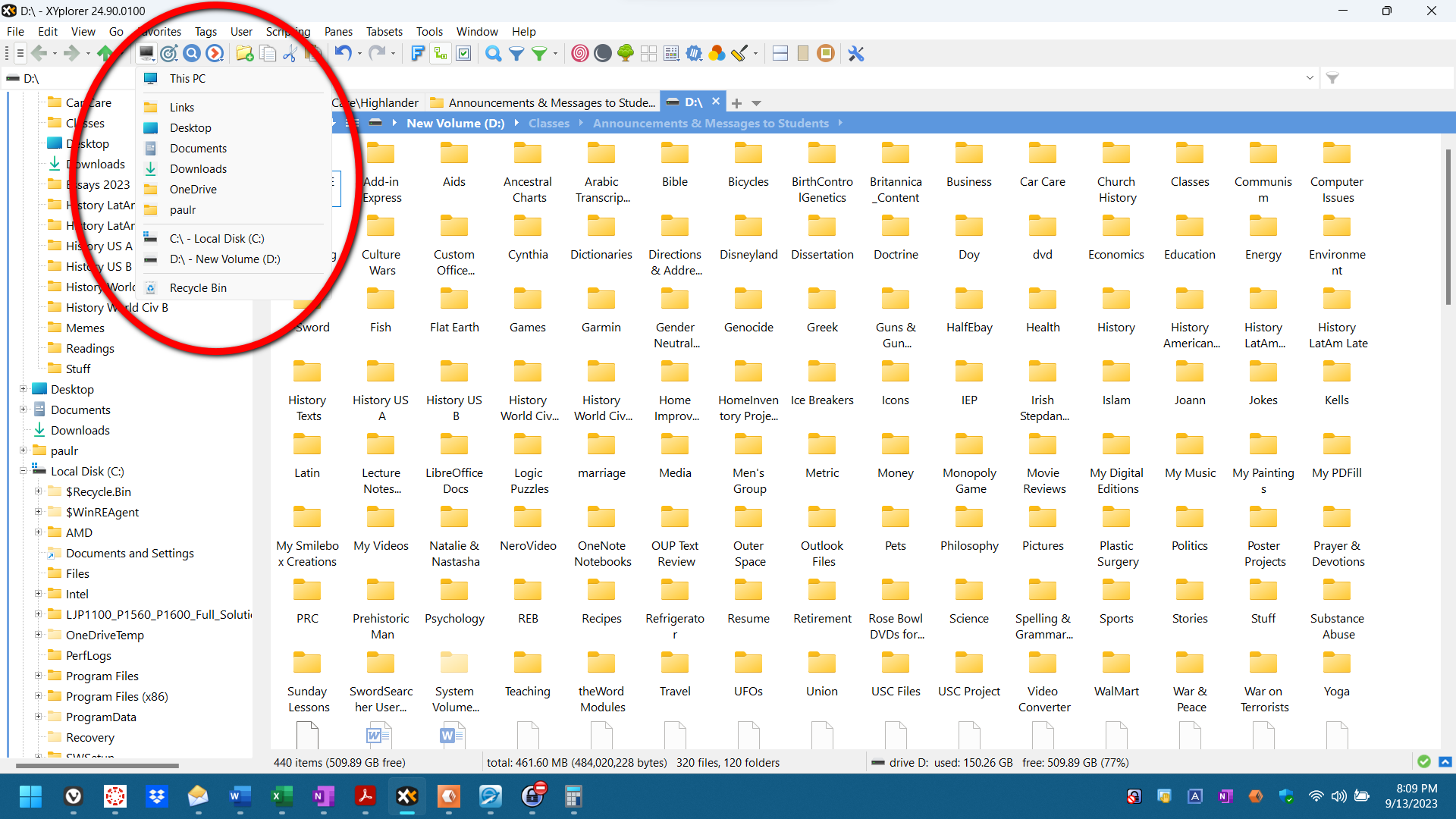Click the Paper Folders broom icon
This screenshot has height=819, width=1456.
pyautogui.click(x=739, y=53)
